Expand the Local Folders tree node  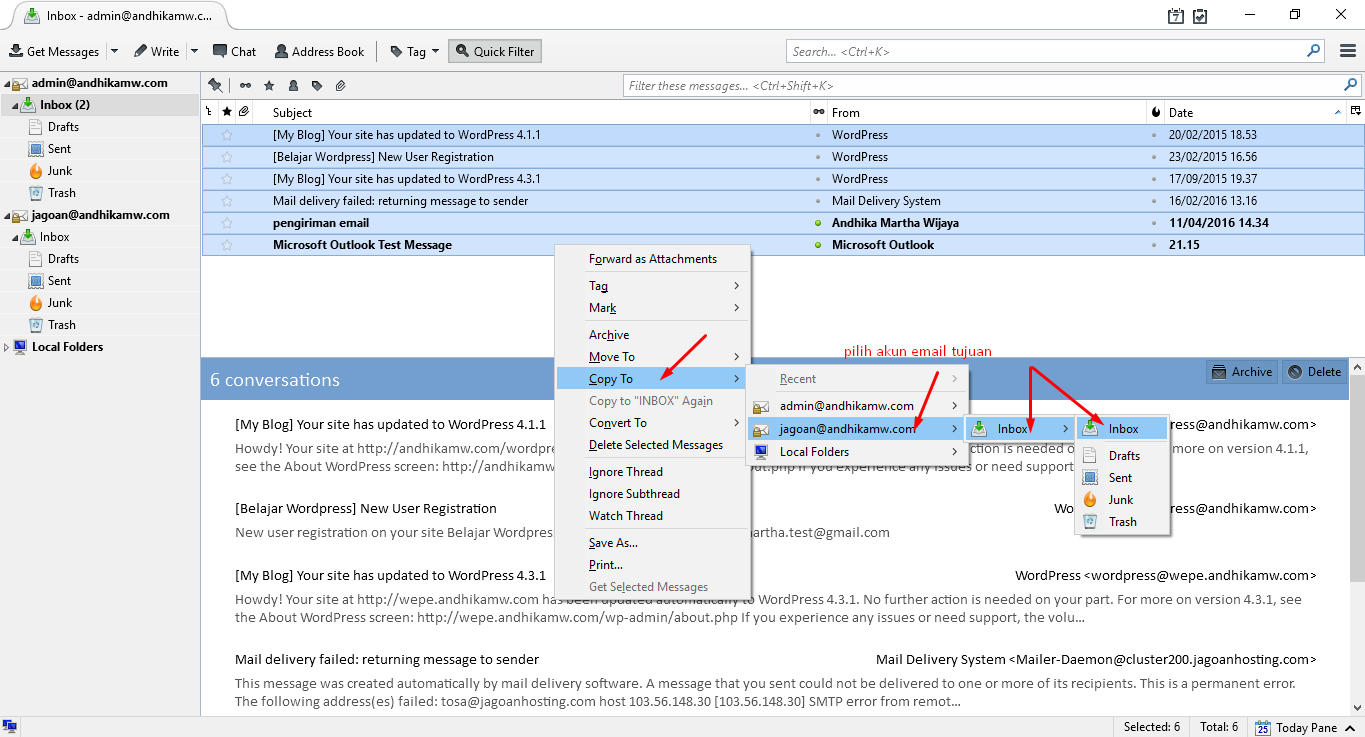click(x=6, y=347)
